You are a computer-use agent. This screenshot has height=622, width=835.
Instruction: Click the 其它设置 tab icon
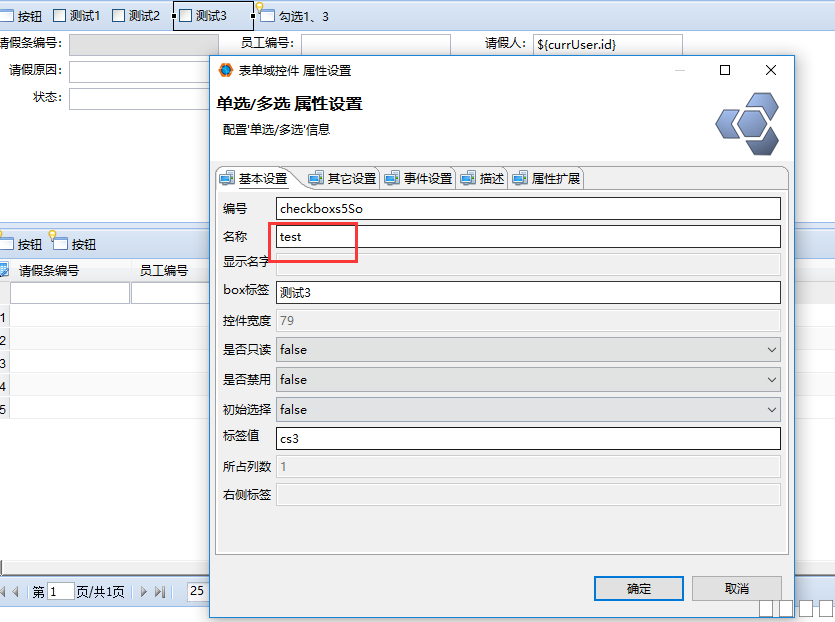(316, 179)
